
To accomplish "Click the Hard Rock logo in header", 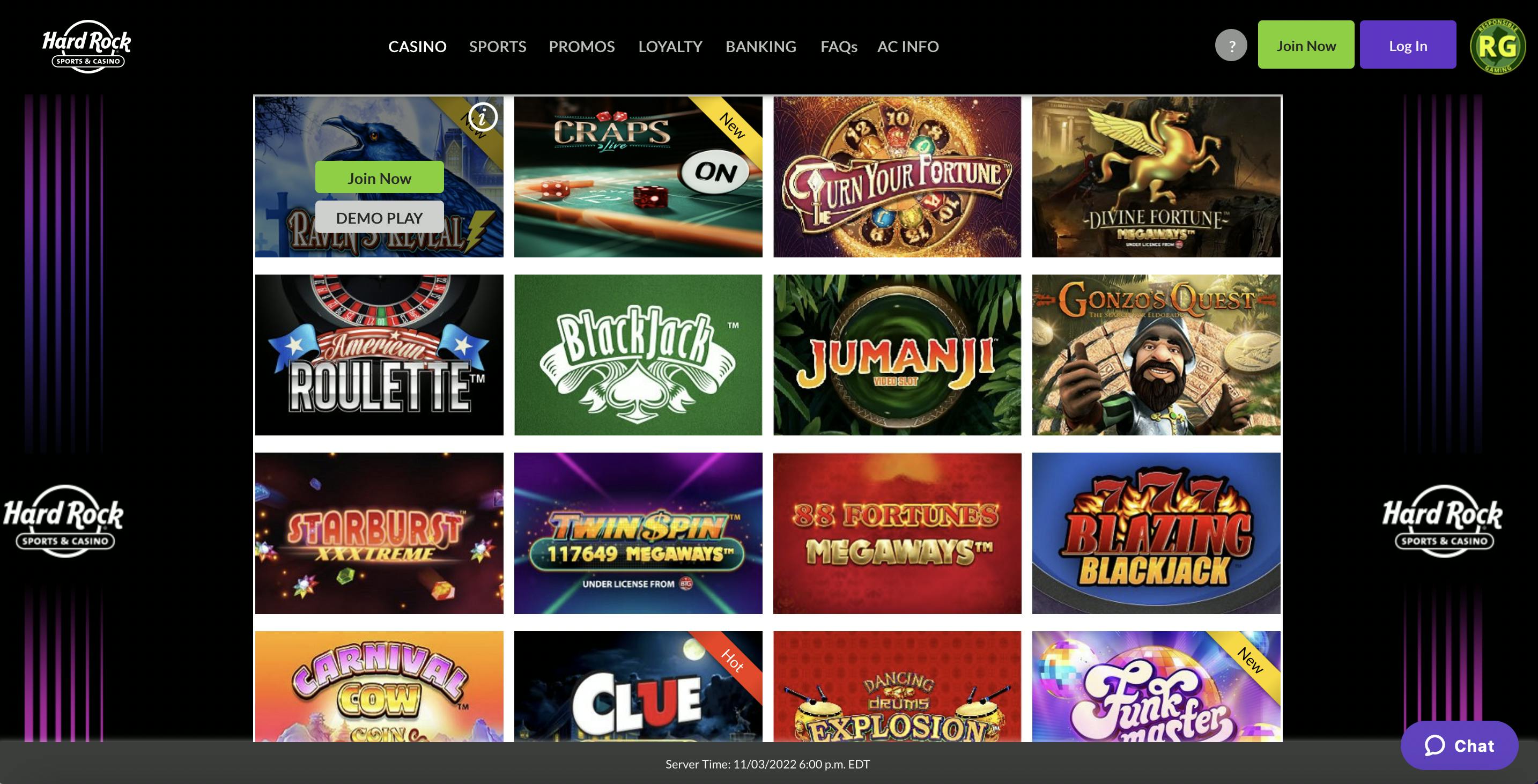I will [86, 46].
